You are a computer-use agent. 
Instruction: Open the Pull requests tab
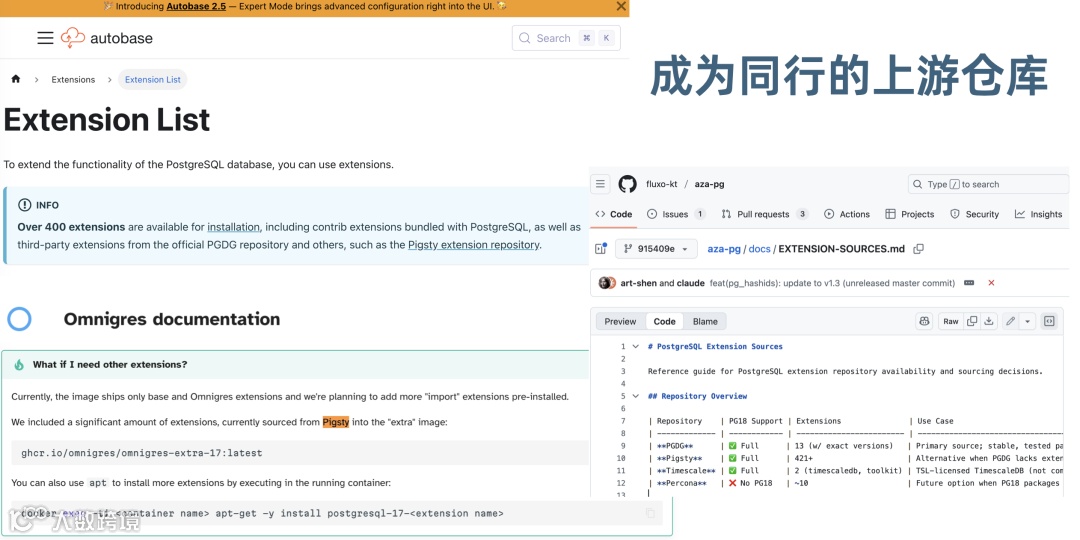tap(765, 214)
